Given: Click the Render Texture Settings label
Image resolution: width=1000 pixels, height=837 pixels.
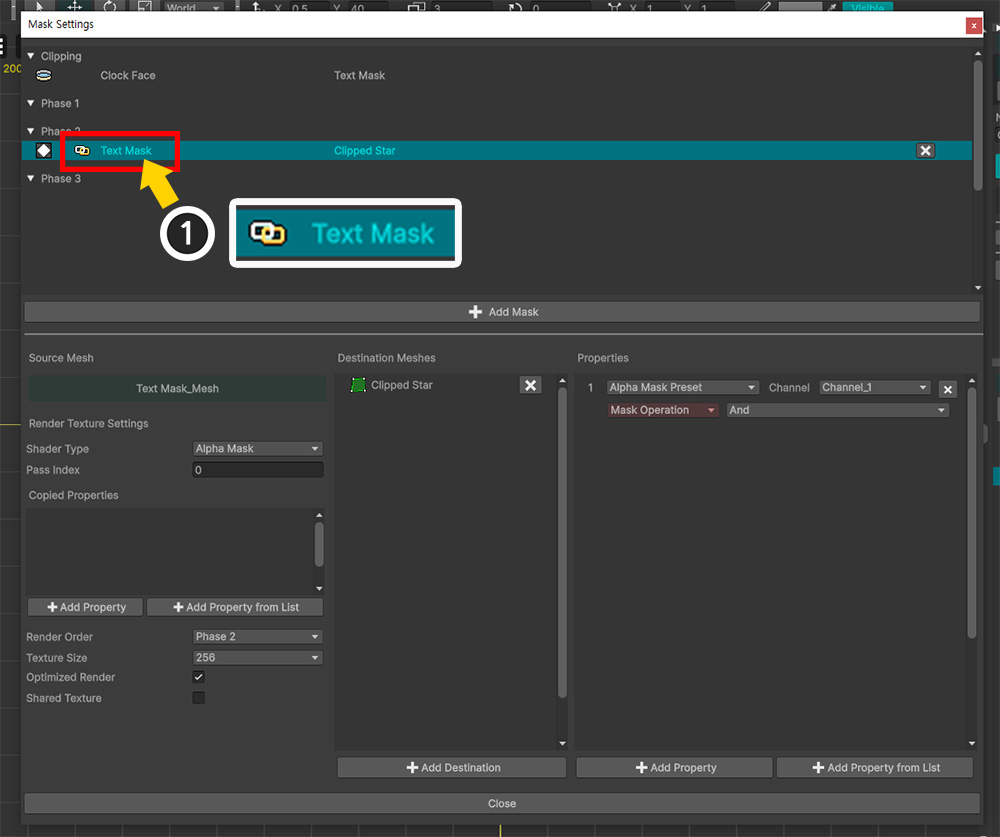Looking at the screenshot, I should 89,424.
